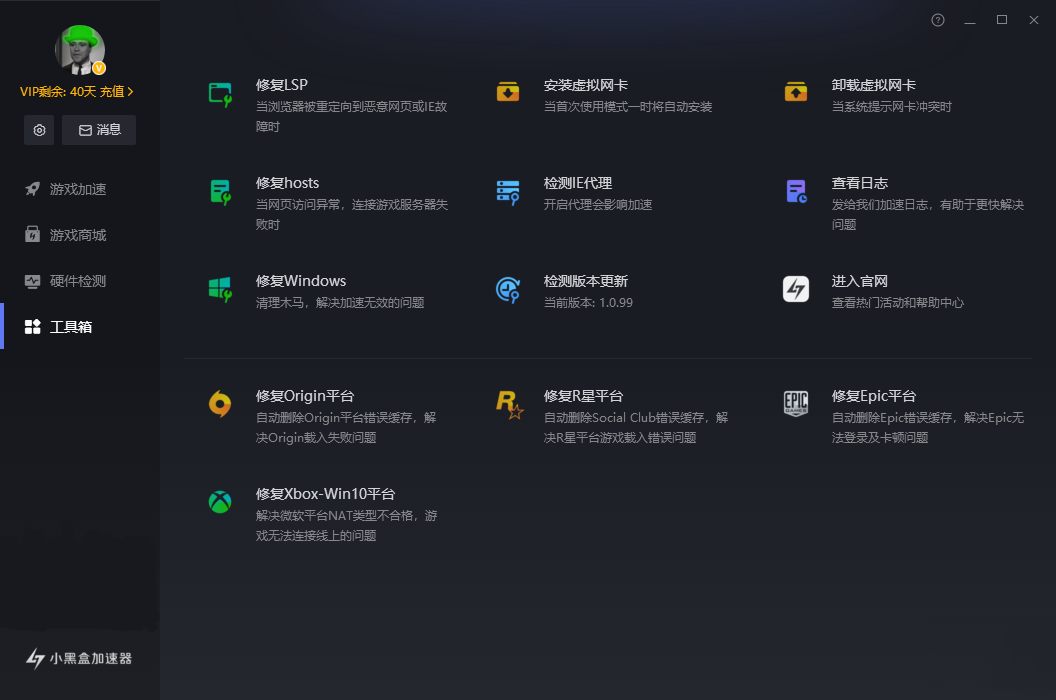Click the Epic Games logo icon

click(796, 404)
